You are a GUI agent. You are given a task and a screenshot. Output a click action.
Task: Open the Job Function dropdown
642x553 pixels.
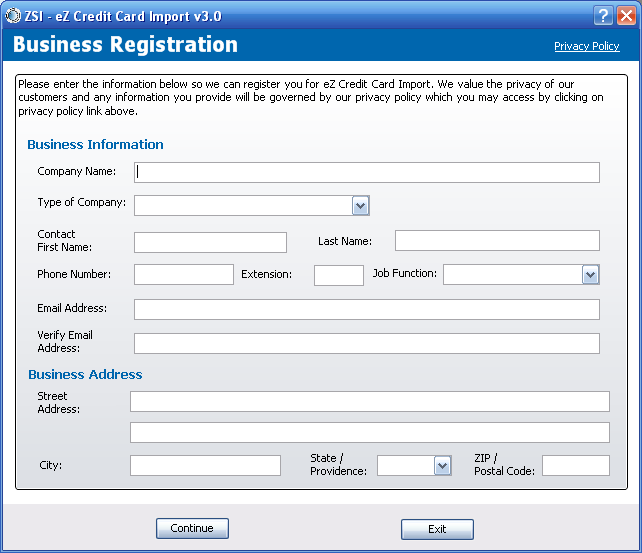pyautogui.click(x=590, y=275)
